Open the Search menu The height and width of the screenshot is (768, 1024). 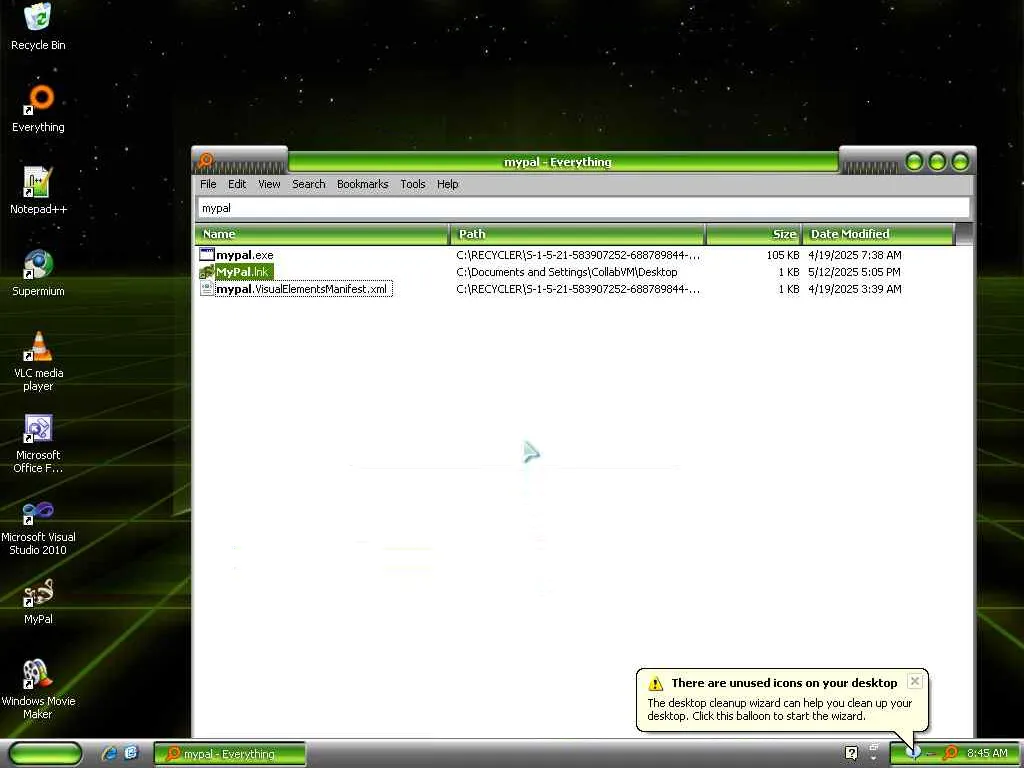coord(309,184)
